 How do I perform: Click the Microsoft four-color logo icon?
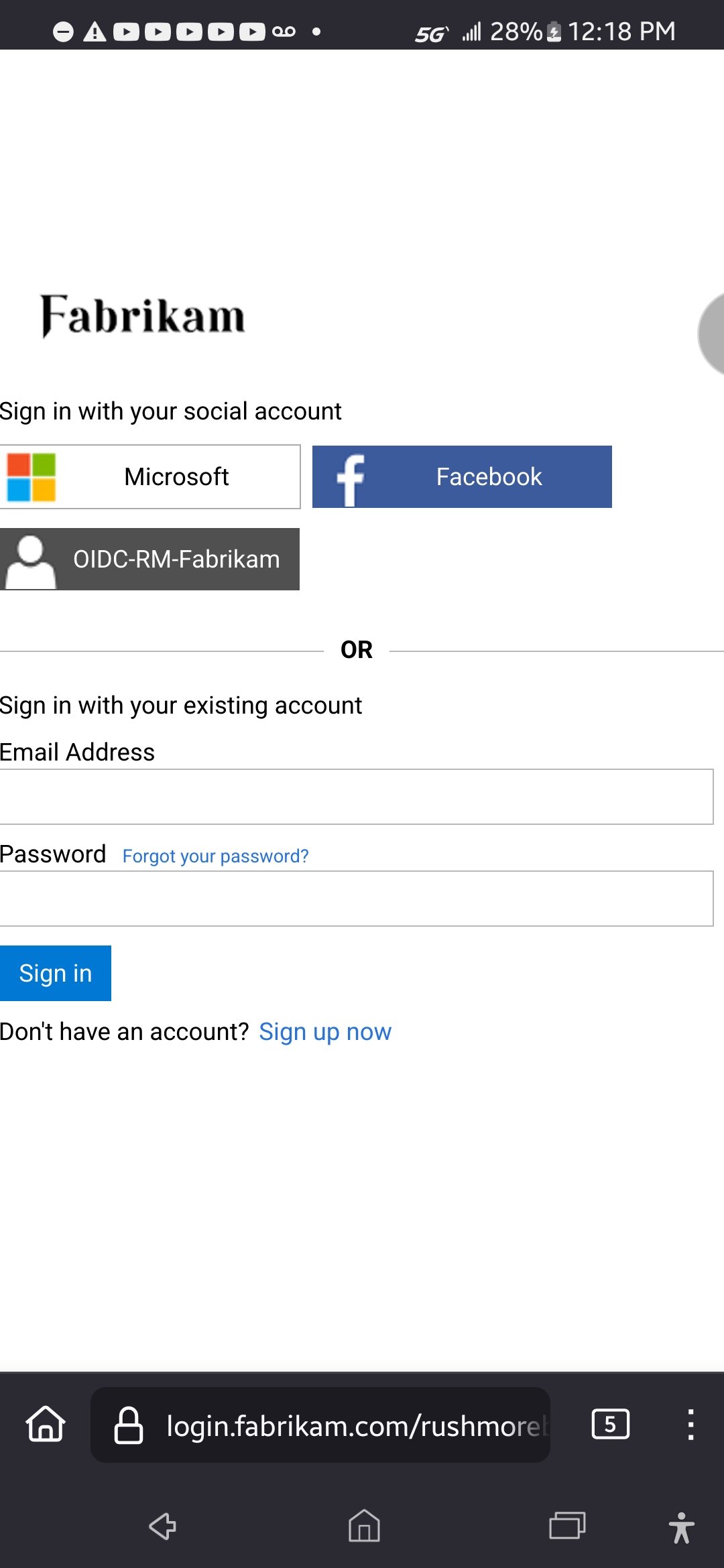click(31, 477)
